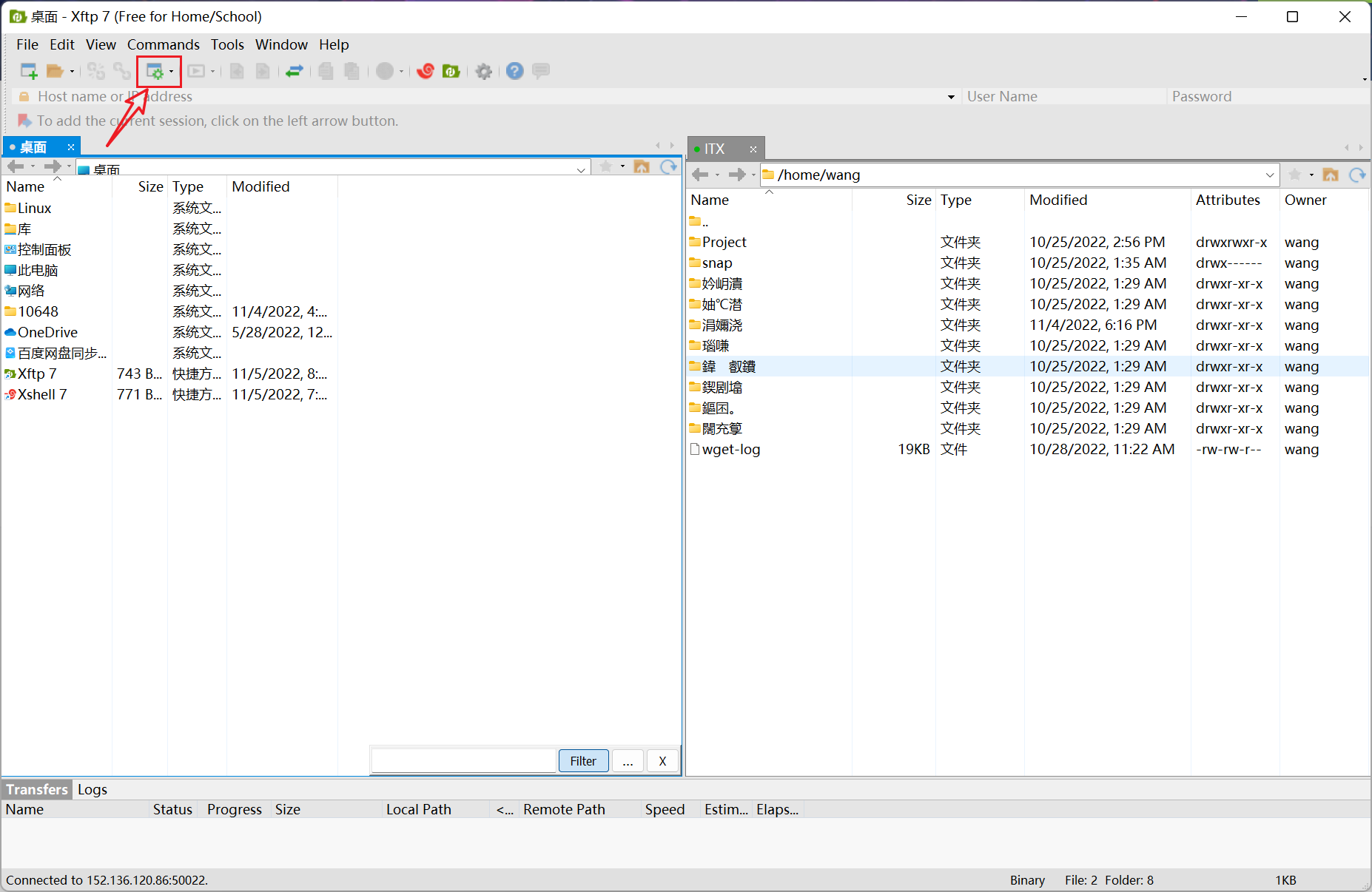Launch Xshell from red swirl icon
Image resolution: width=1372 pixels, height=892 pixels.
point(426,71)
